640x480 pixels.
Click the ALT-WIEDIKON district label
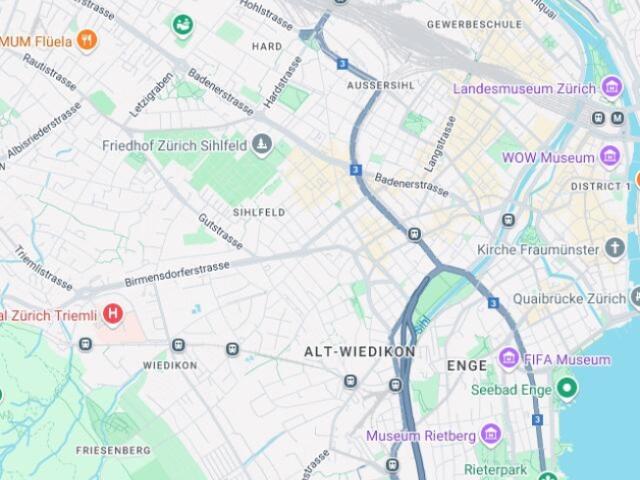[360, 352]
